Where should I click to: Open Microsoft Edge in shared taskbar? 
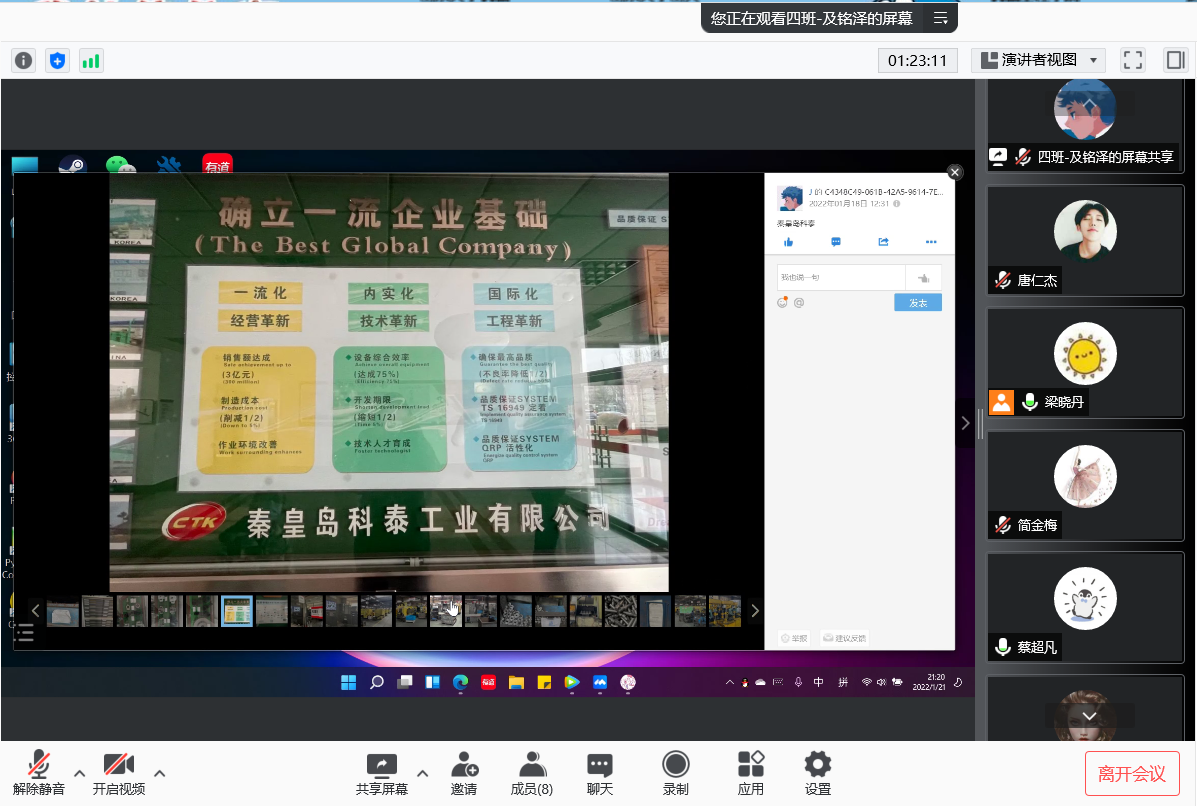click(x=460, y=682)
